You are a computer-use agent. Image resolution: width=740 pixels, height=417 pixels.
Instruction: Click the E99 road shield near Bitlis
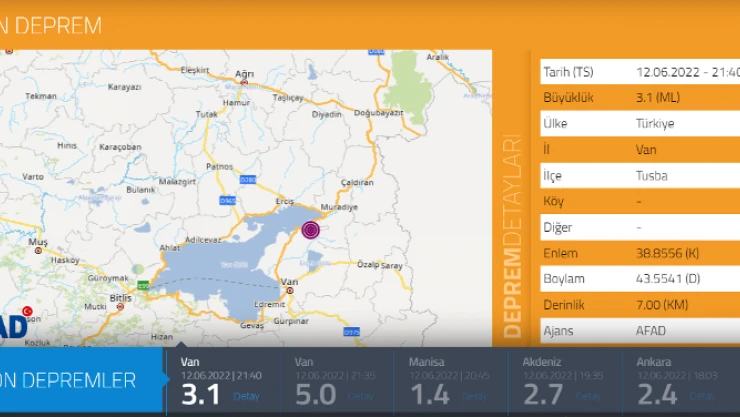click(x=144, y=286)
